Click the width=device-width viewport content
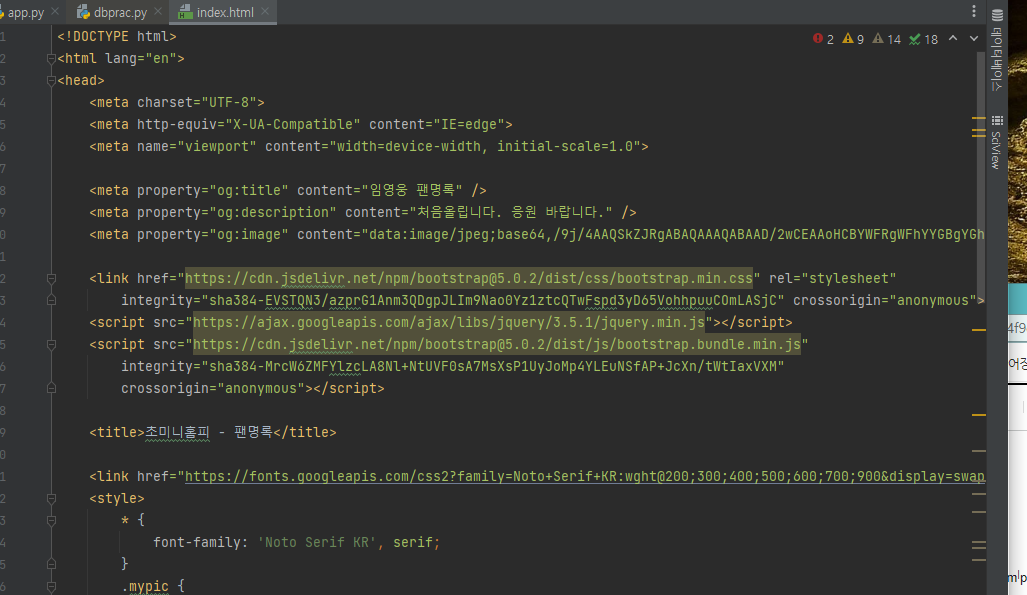The height and width of the screenshot is (595, 1027). [x=409, y=147]
